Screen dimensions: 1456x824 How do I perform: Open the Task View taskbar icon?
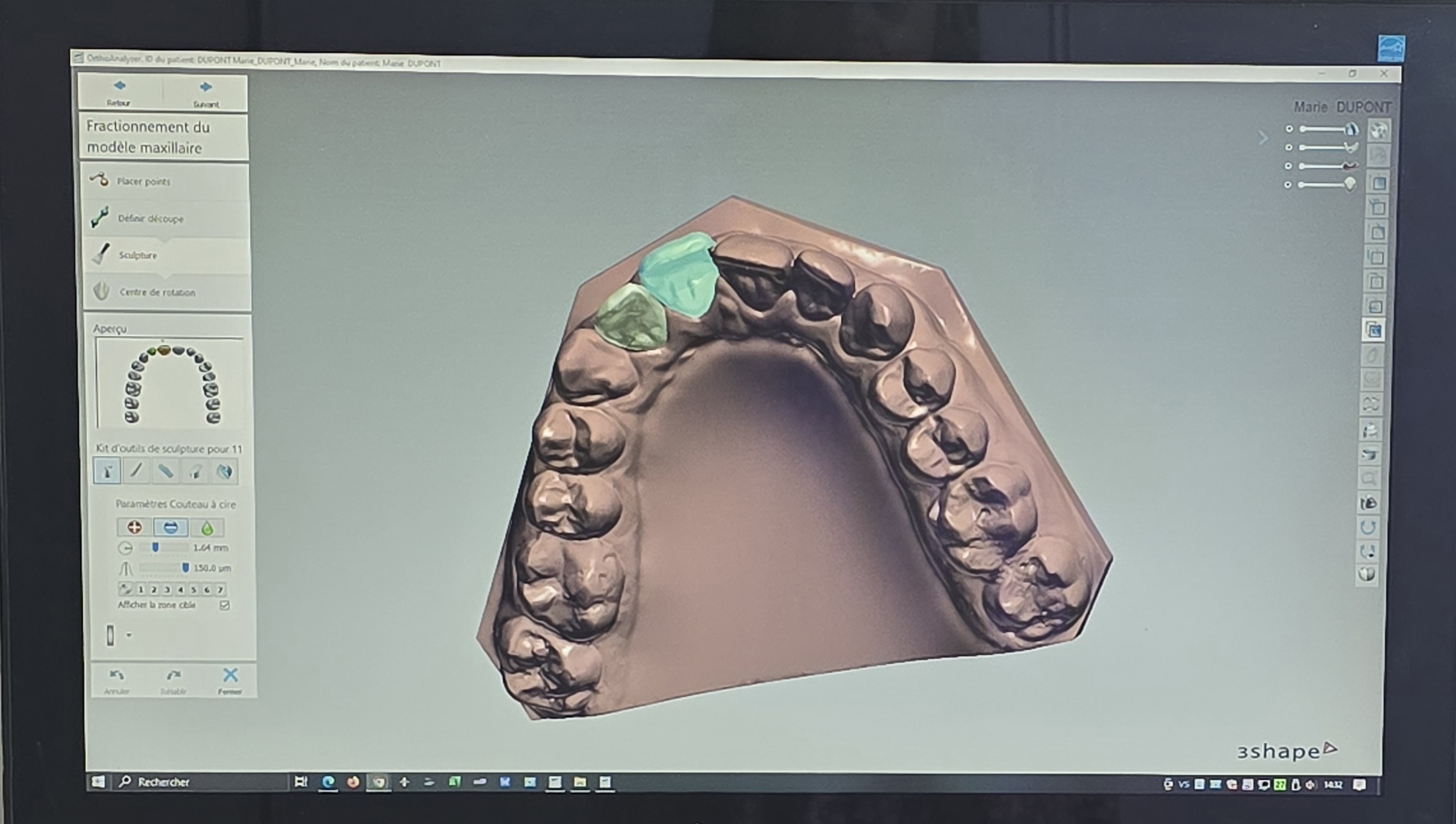pyautogui.click(x=301, y=782)
